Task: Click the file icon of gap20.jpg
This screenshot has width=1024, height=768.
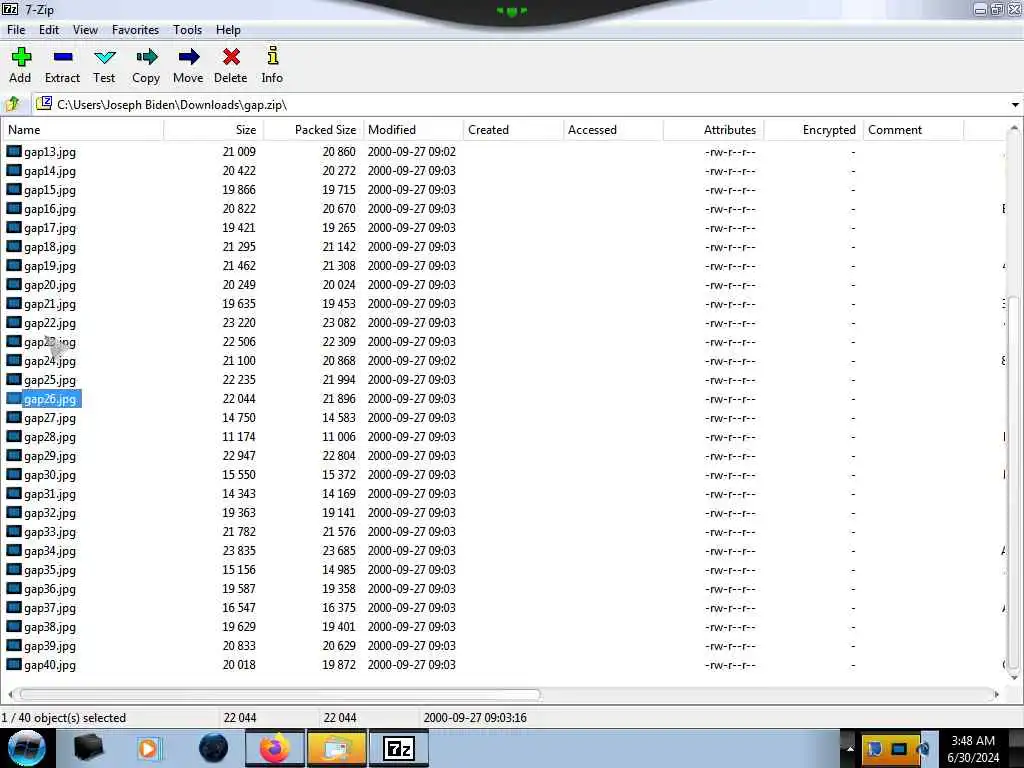Action: coord(14,285)
